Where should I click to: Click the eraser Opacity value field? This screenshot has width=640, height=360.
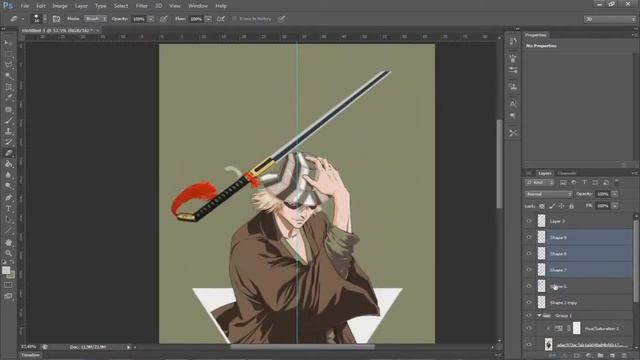tap(139, 19)
